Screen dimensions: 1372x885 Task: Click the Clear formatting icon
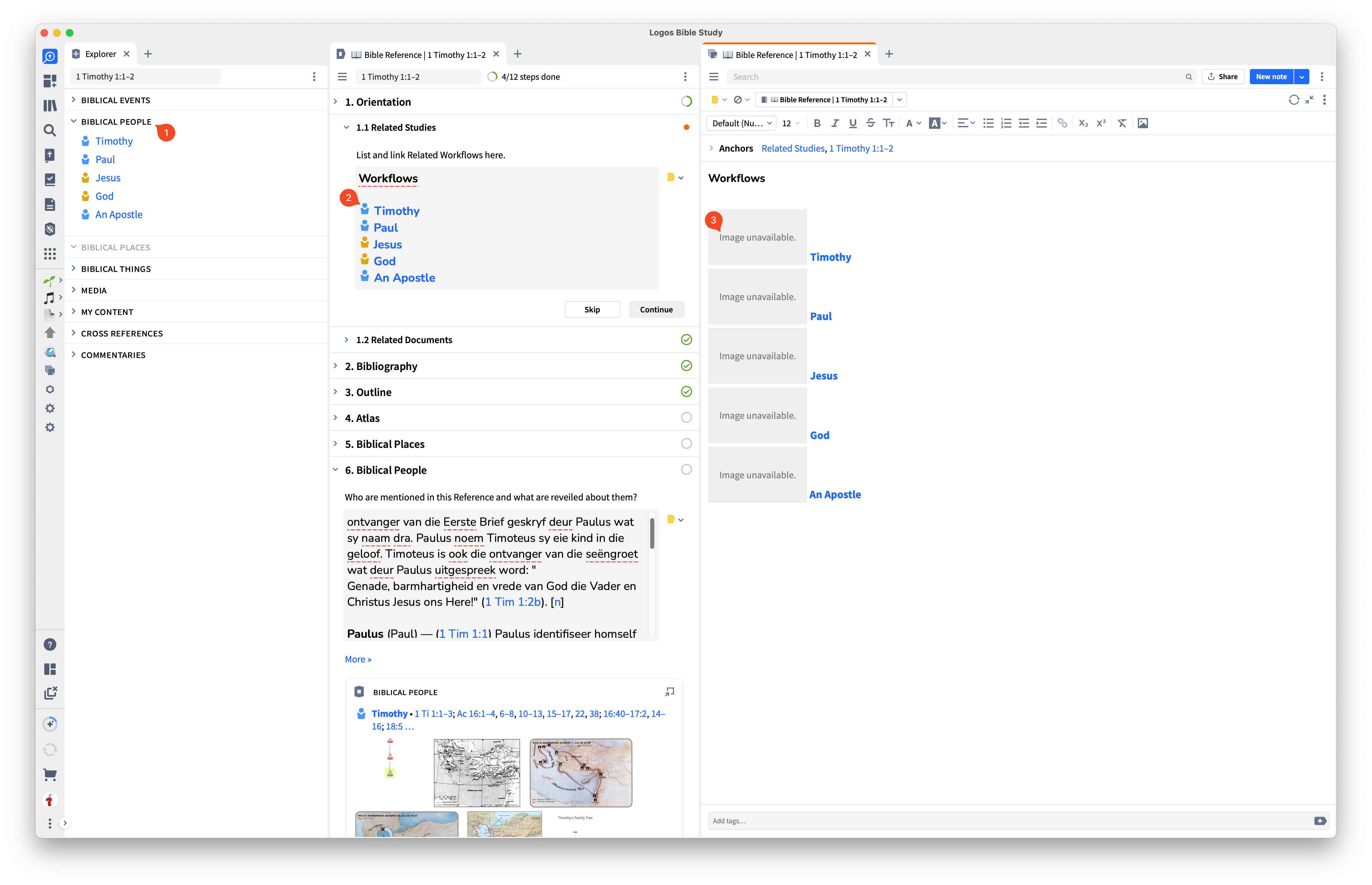tap(1121, 123)
